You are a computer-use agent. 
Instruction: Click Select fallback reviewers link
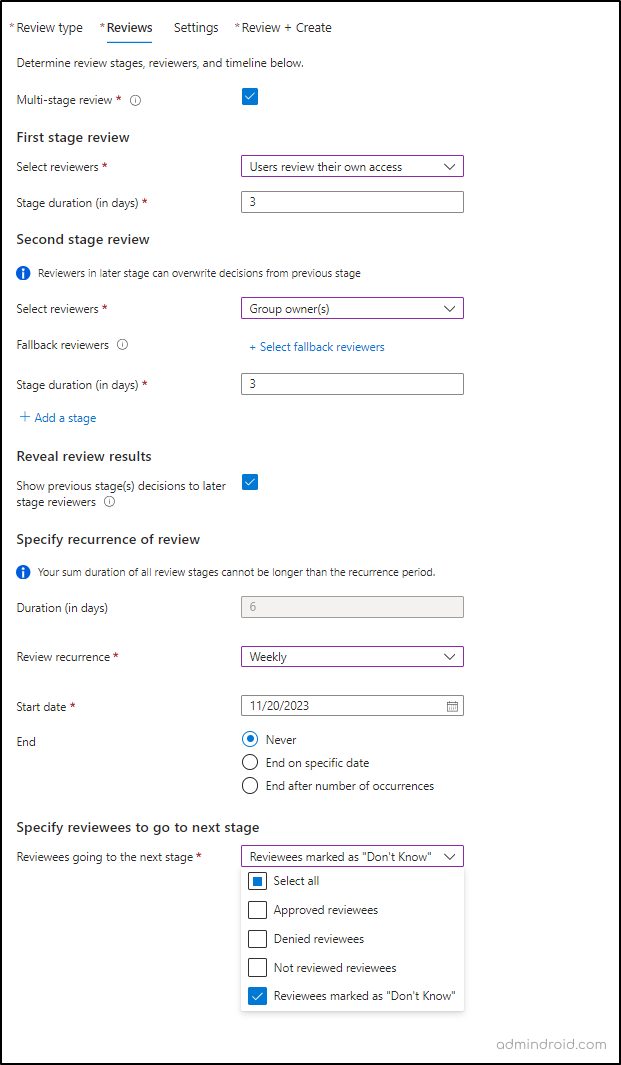(317, 347)
